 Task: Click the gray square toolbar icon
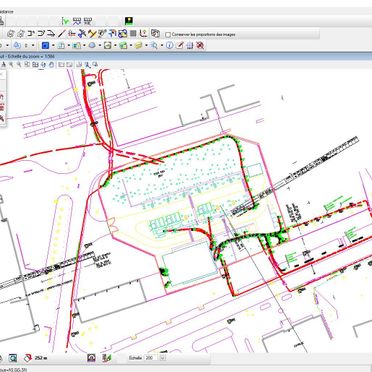tap(133, 34)
